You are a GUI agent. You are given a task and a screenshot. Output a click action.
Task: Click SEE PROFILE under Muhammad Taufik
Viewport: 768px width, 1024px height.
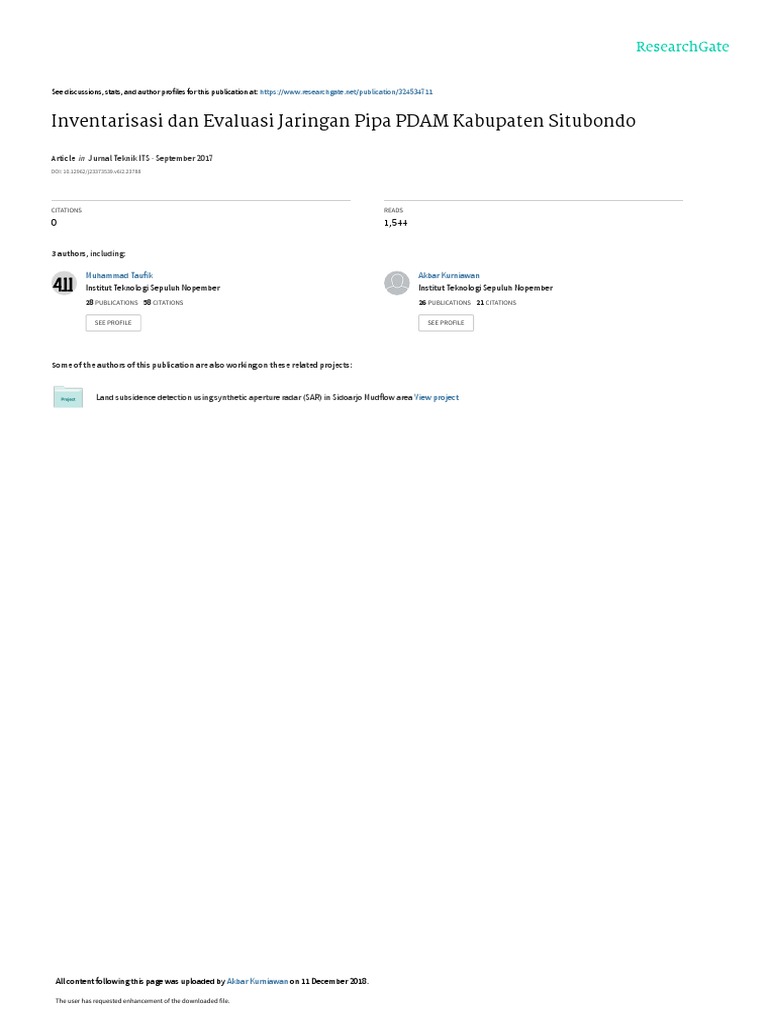click(x=113, y=323)
